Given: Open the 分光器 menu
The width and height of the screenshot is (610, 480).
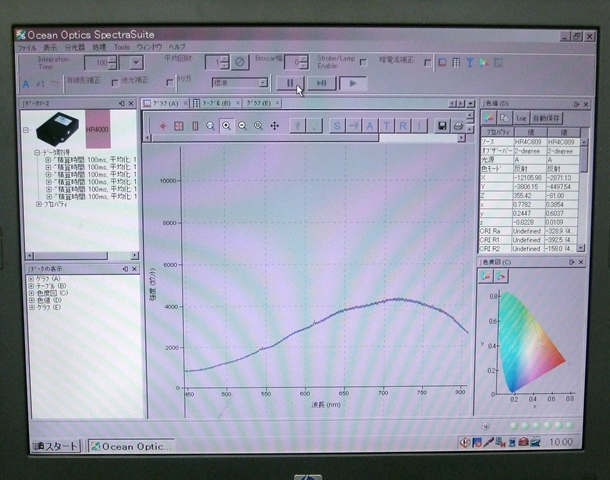Looking at the screenshot, I should coord(74,47).
